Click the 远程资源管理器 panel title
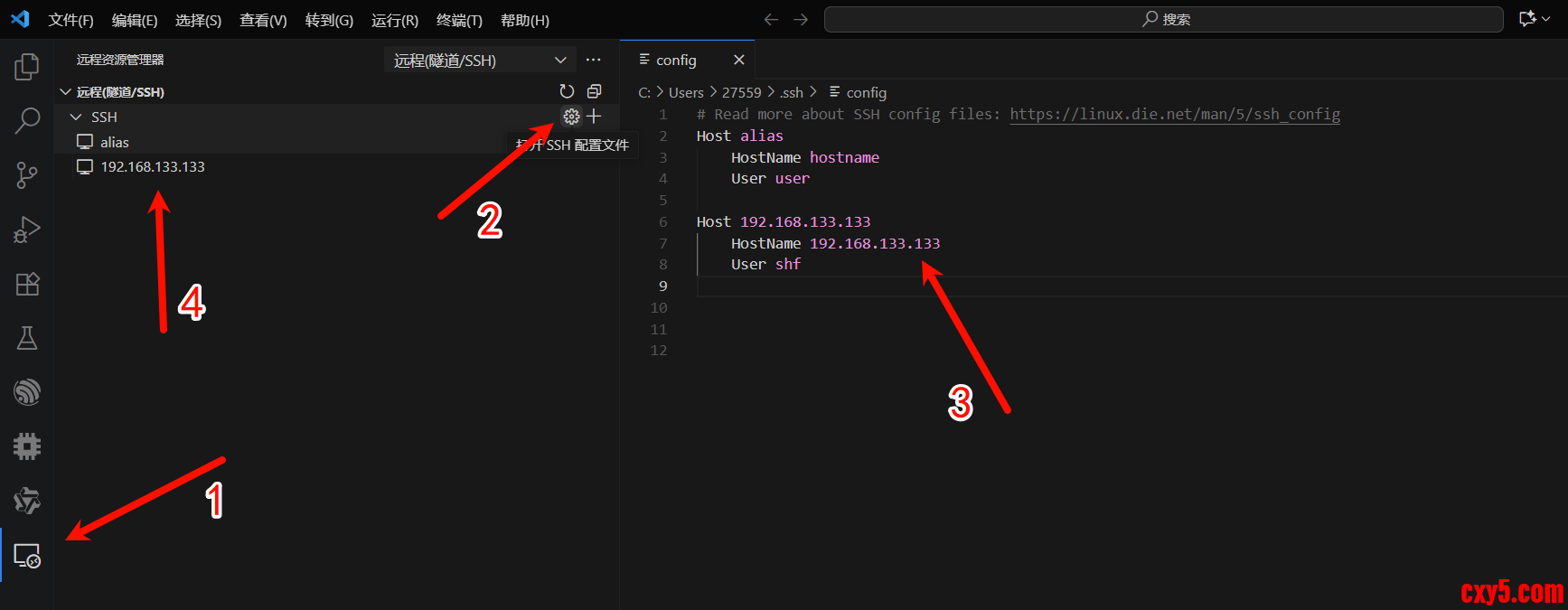Viewport: 1568px width, 610px height. [x=120, y=60]
